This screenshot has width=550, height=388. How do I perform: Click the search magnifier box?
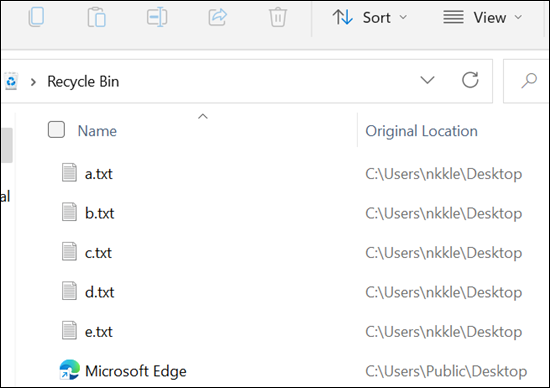coord(526,81)
